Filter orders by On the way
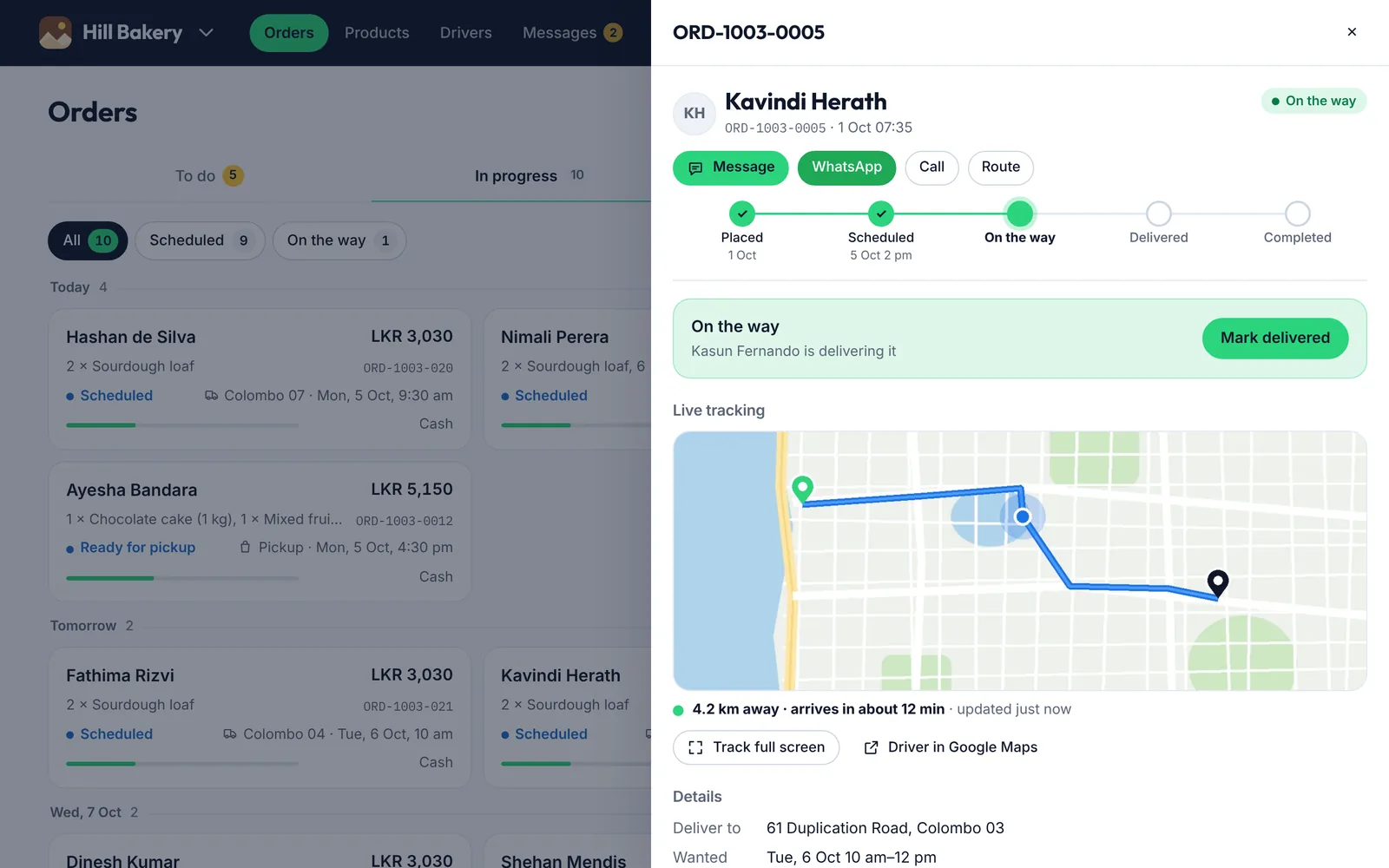 pyautogui.click(x=339, y=240)
